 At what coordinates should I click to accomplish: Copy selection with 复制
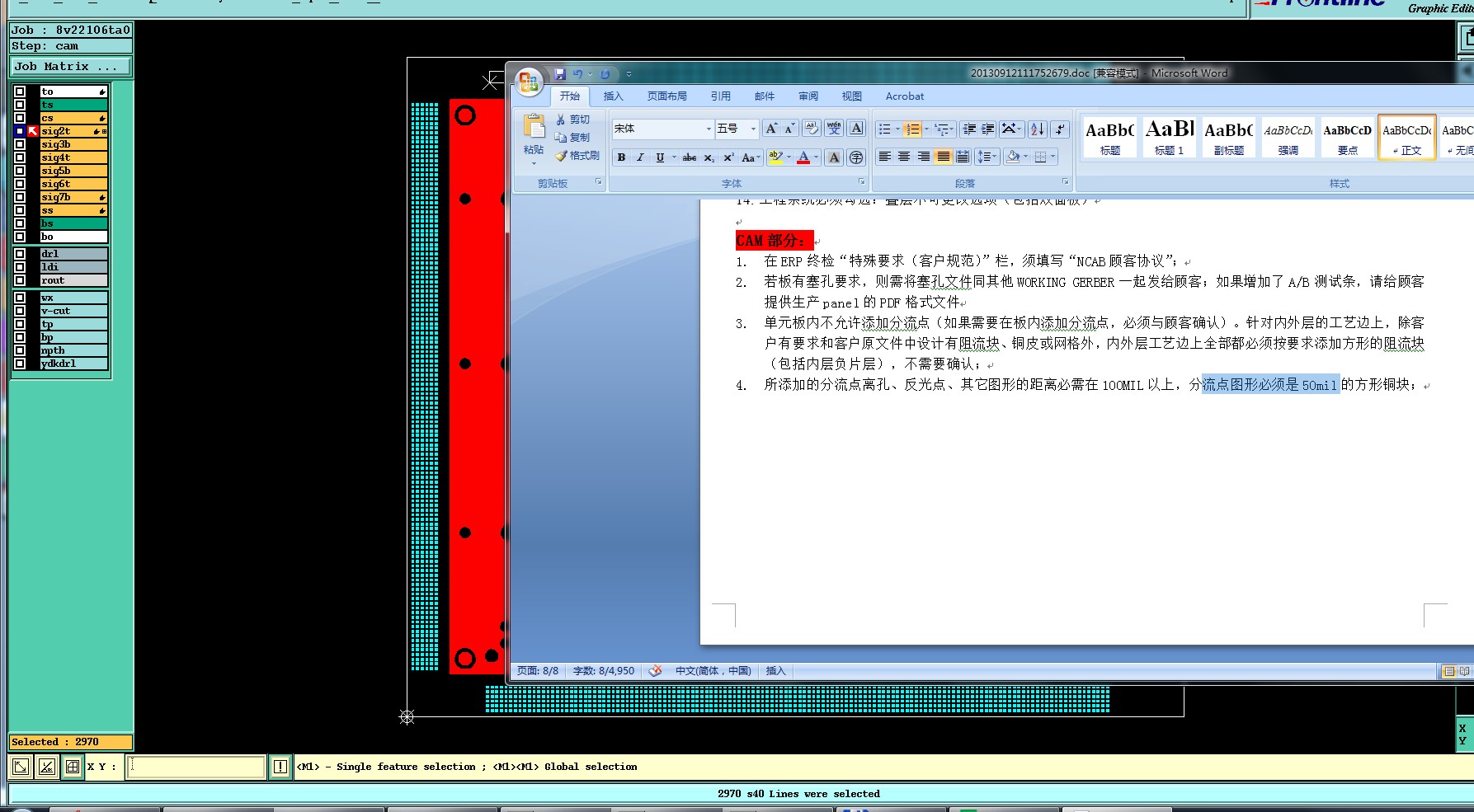(573, 138)
